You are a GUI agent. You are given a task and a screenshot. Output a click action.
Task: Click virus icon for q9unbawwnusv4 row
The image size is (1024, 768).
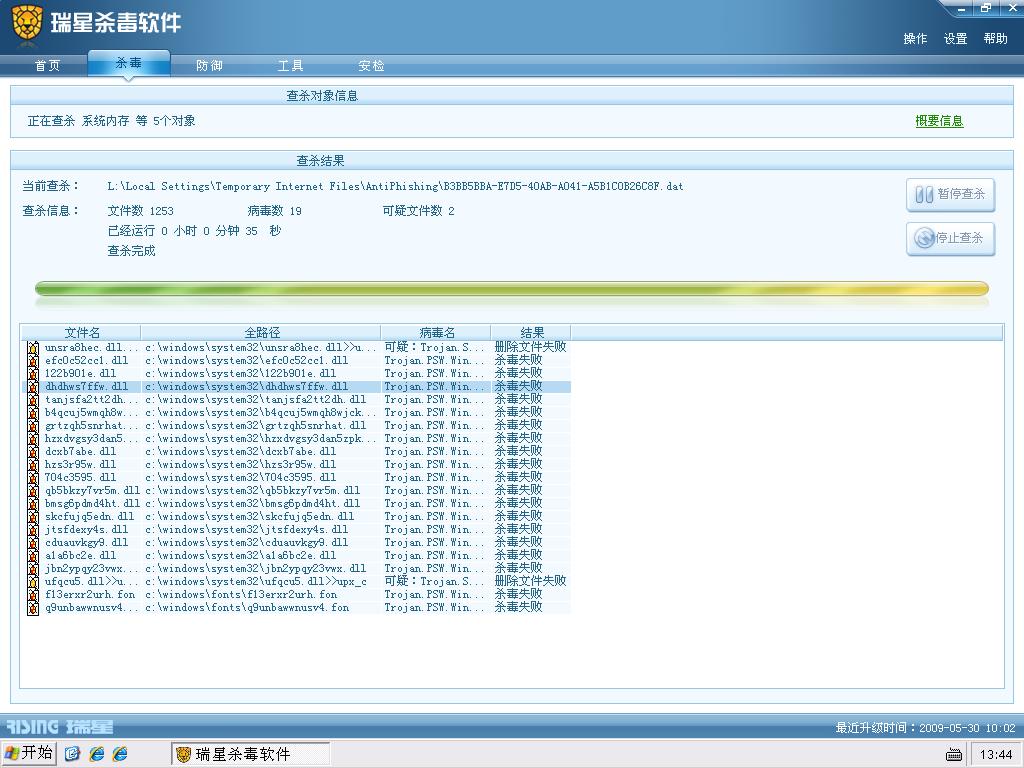coord(33,607)
